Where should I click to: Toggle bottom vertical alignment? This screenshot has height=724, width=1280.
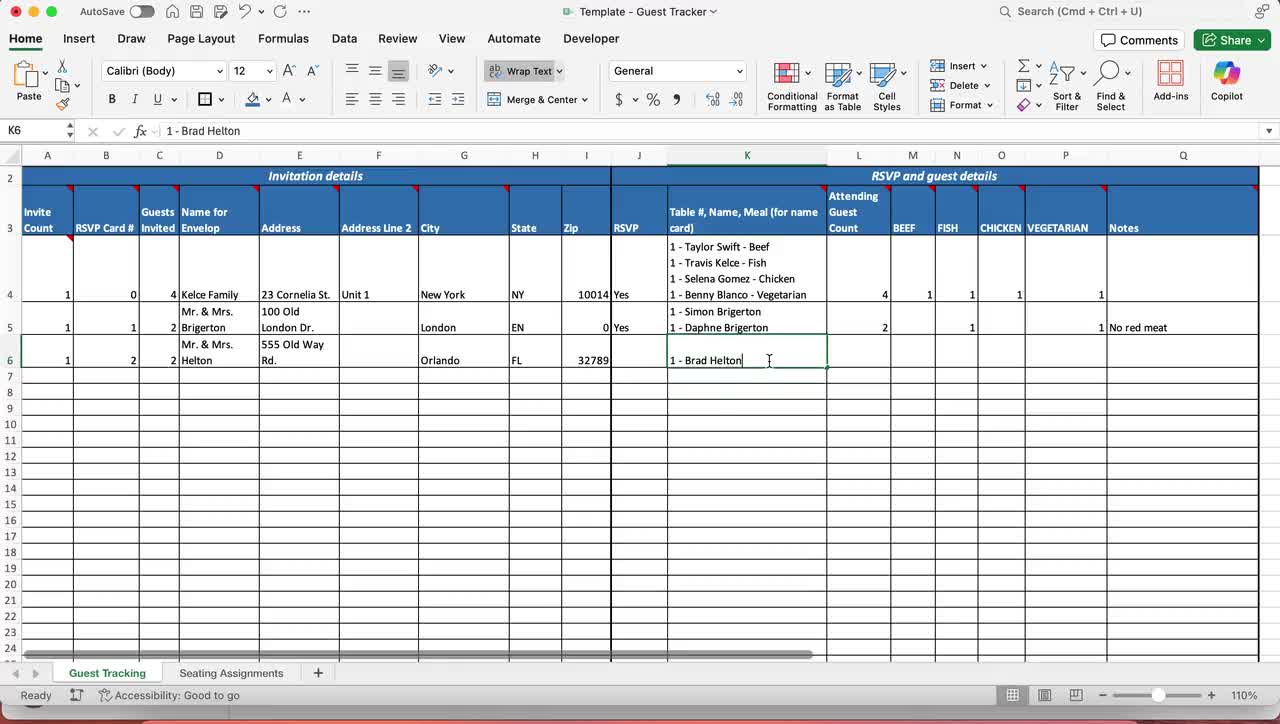[398, 71]
